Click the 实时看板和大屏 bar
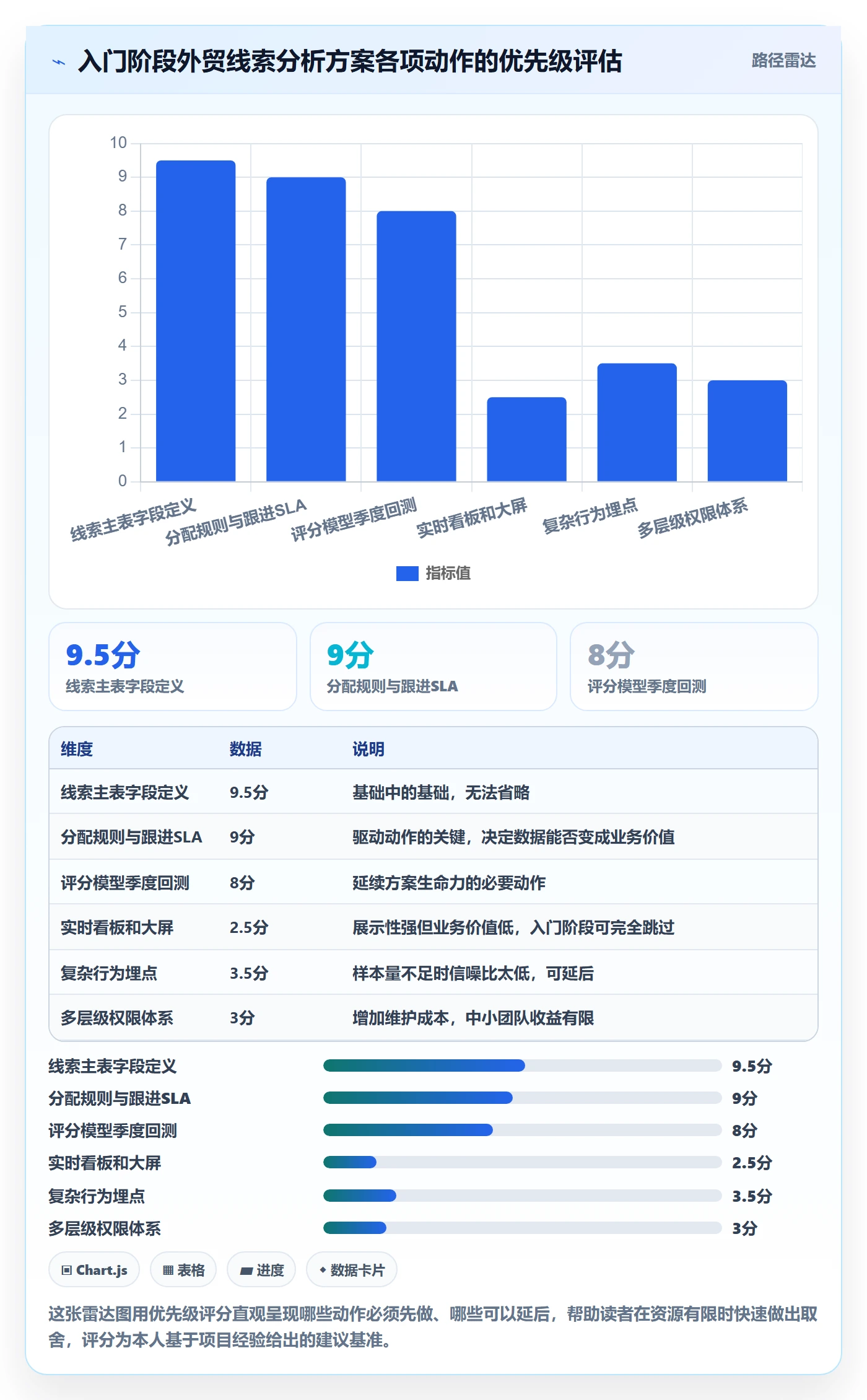The image size is (867, 1400). (526, 439)
